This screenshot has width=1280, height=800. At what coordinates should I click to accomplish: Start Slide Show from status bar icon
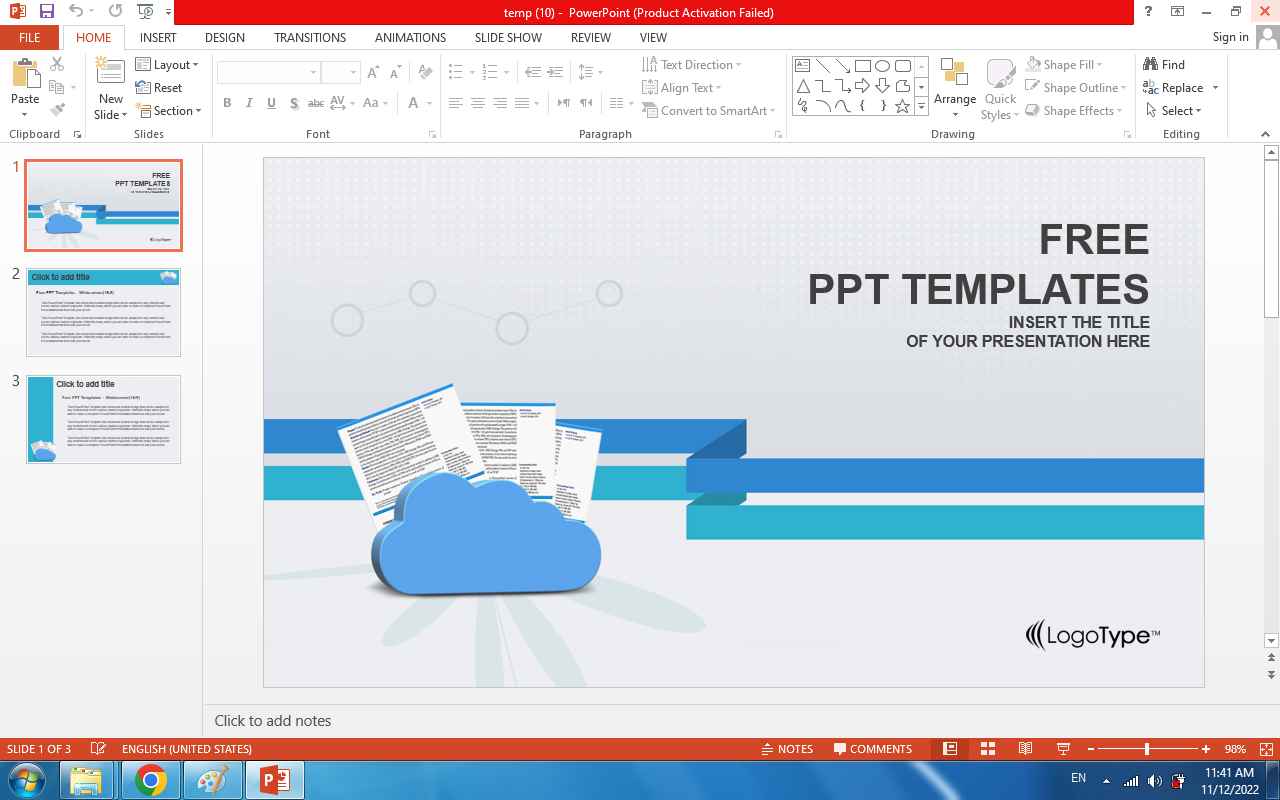(x=1063, y=749)
